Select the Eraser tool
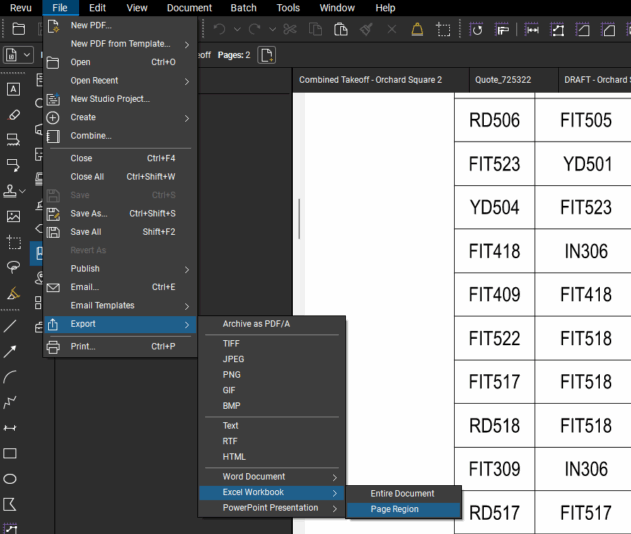 tap(13, 114)
